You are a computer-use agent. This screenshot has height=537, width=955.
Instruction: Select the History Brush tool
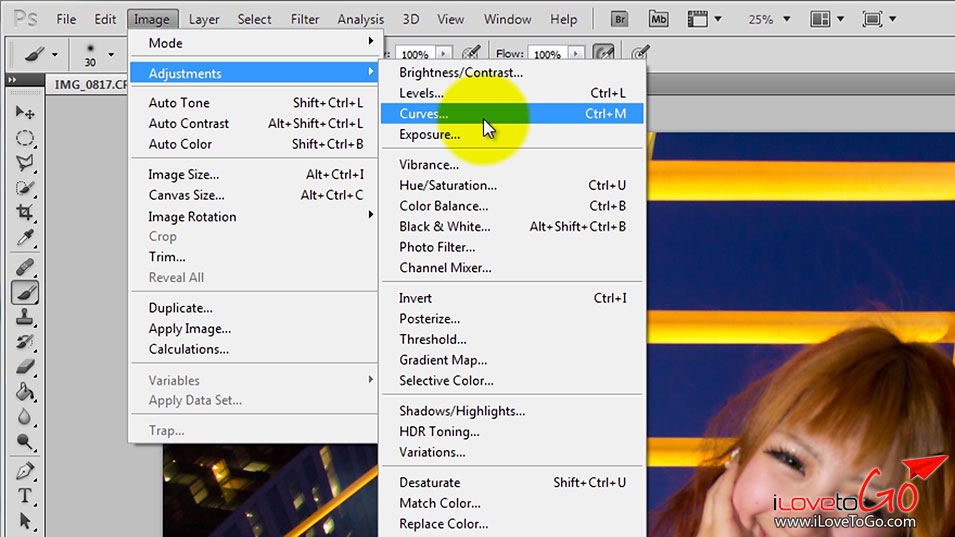pyautogui.click(x=25, y=342)
